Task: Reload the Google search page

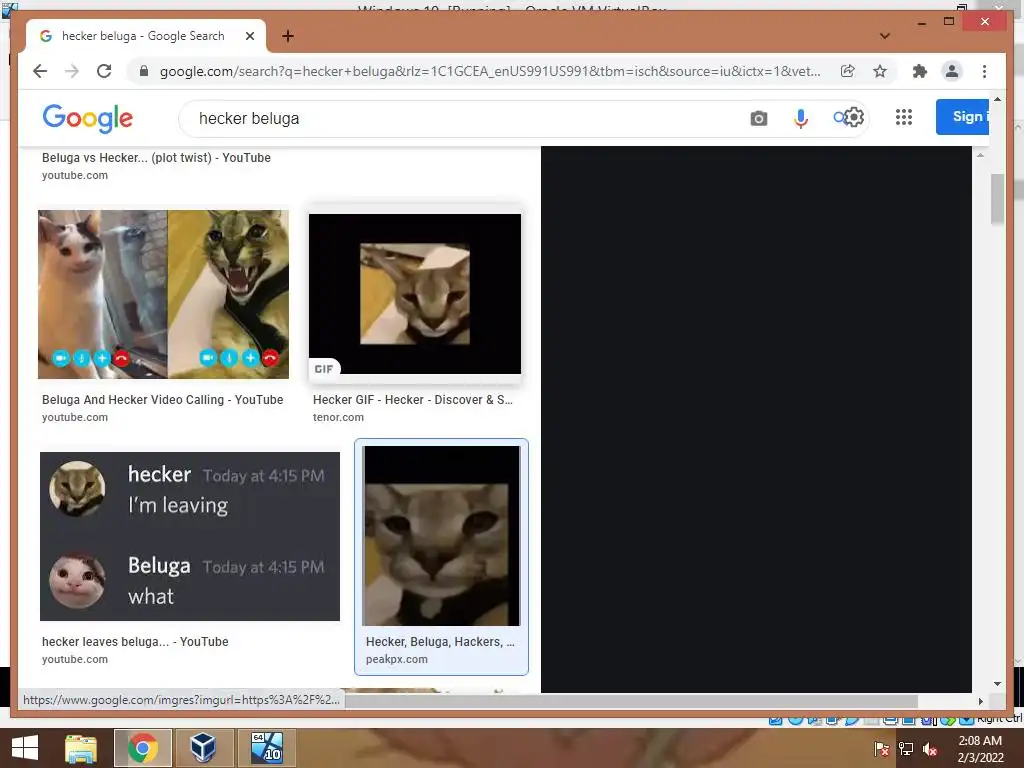Action: point(104,71)
